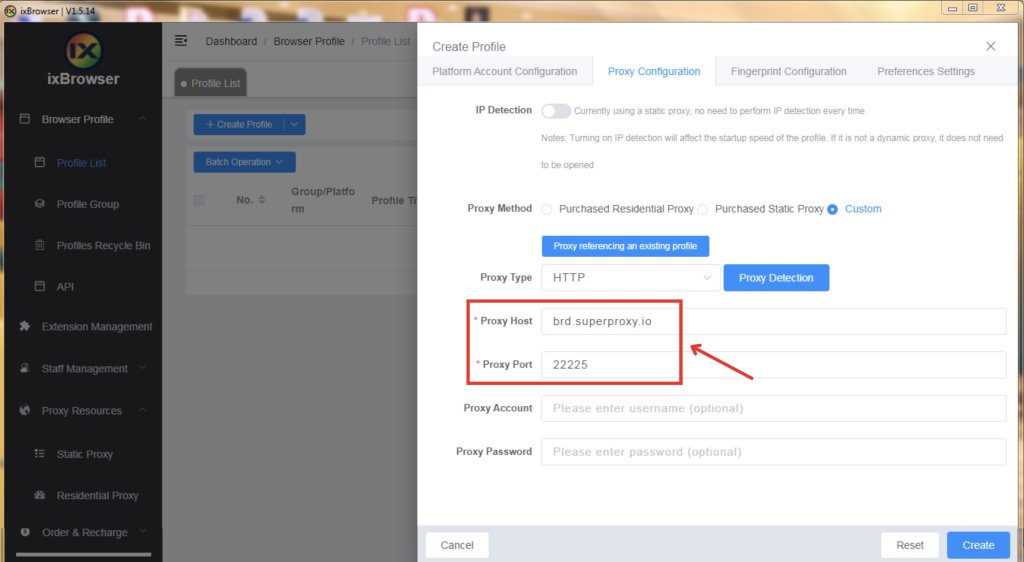
Task: Close the Create Profile dialog
Action: 991,46
